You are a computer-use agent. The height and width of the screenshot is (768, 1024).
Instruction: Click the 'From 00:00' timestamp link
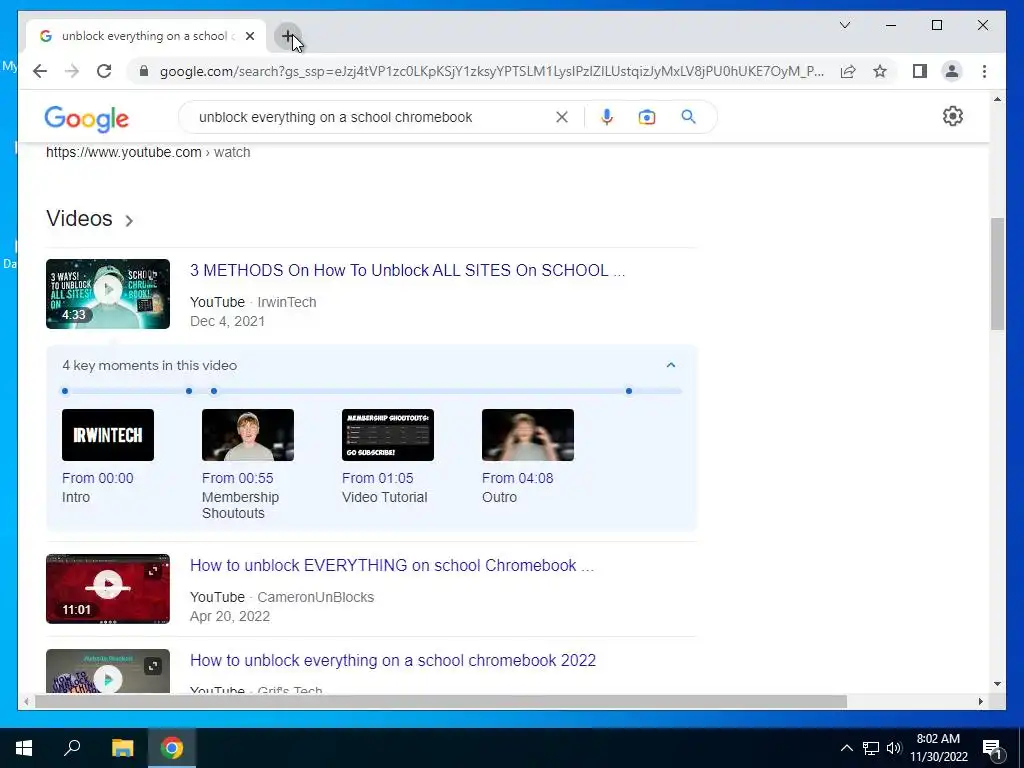click(97, 478)
